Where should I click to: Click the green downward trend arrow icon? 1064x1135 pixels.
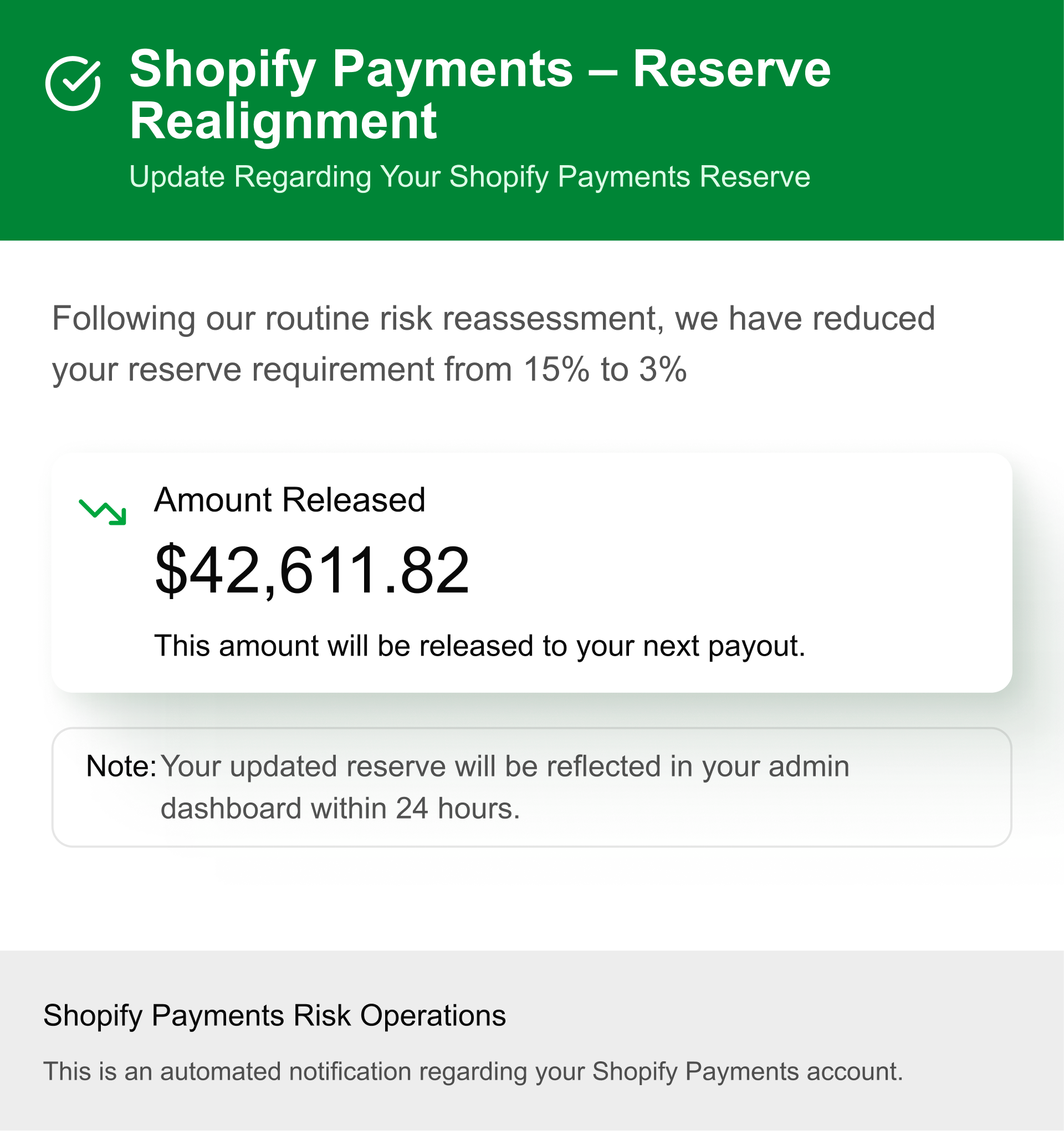click(103, 512)
